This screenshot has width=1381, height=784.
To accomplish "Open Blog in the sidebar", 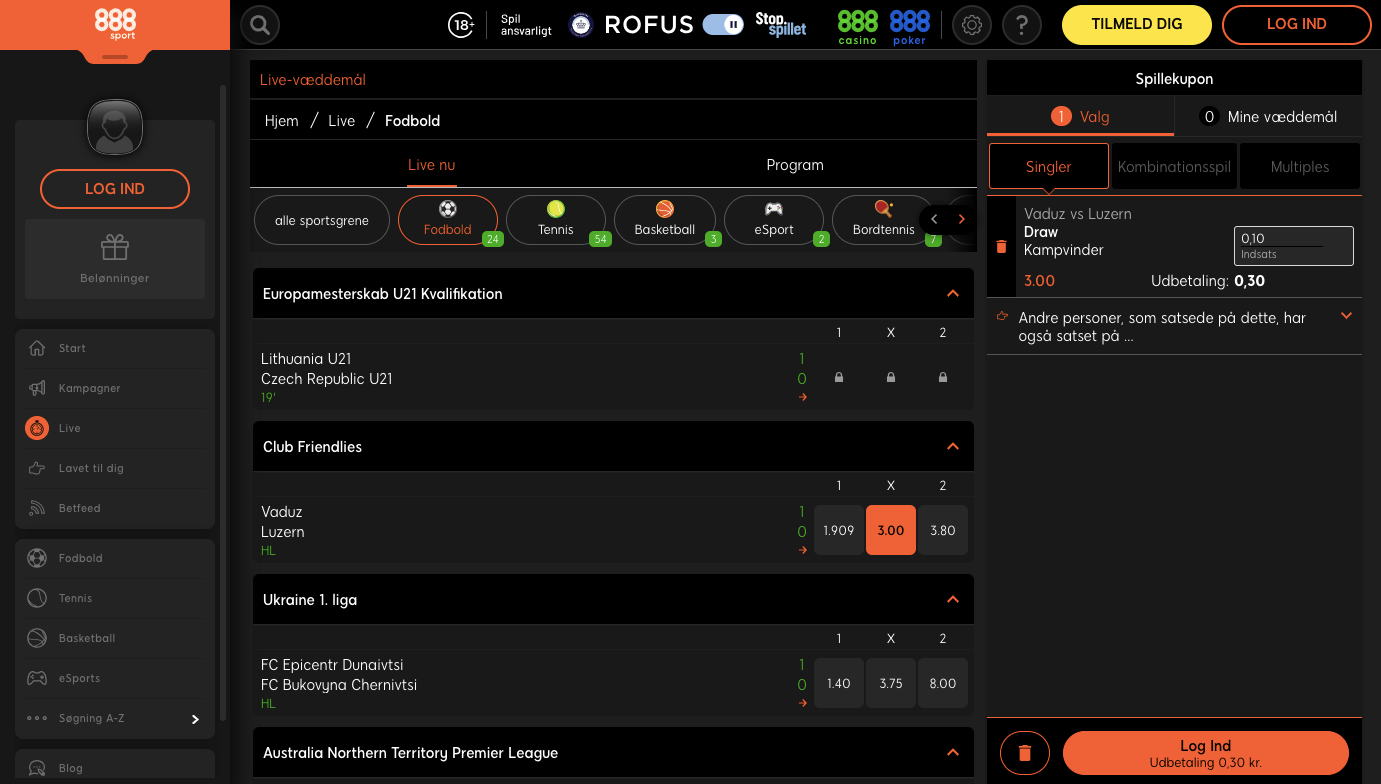I will coord(115,768).
